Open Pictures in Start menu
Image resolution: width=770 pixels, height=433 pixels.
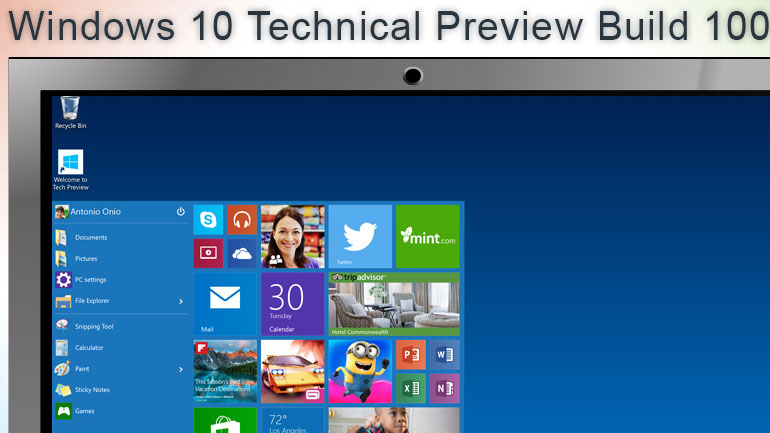[x=121, y=258]
